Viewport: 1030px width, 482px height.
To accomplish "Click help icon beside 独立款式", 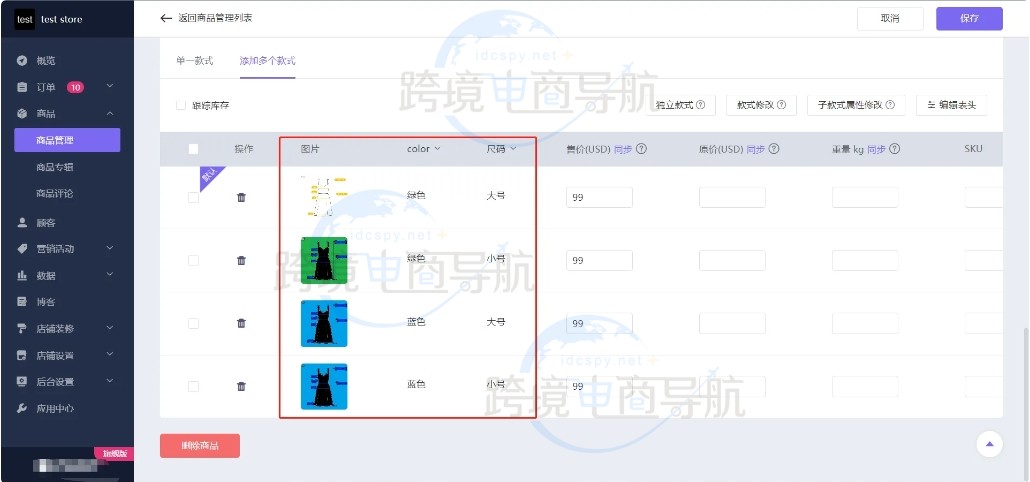I will [701, 105].
